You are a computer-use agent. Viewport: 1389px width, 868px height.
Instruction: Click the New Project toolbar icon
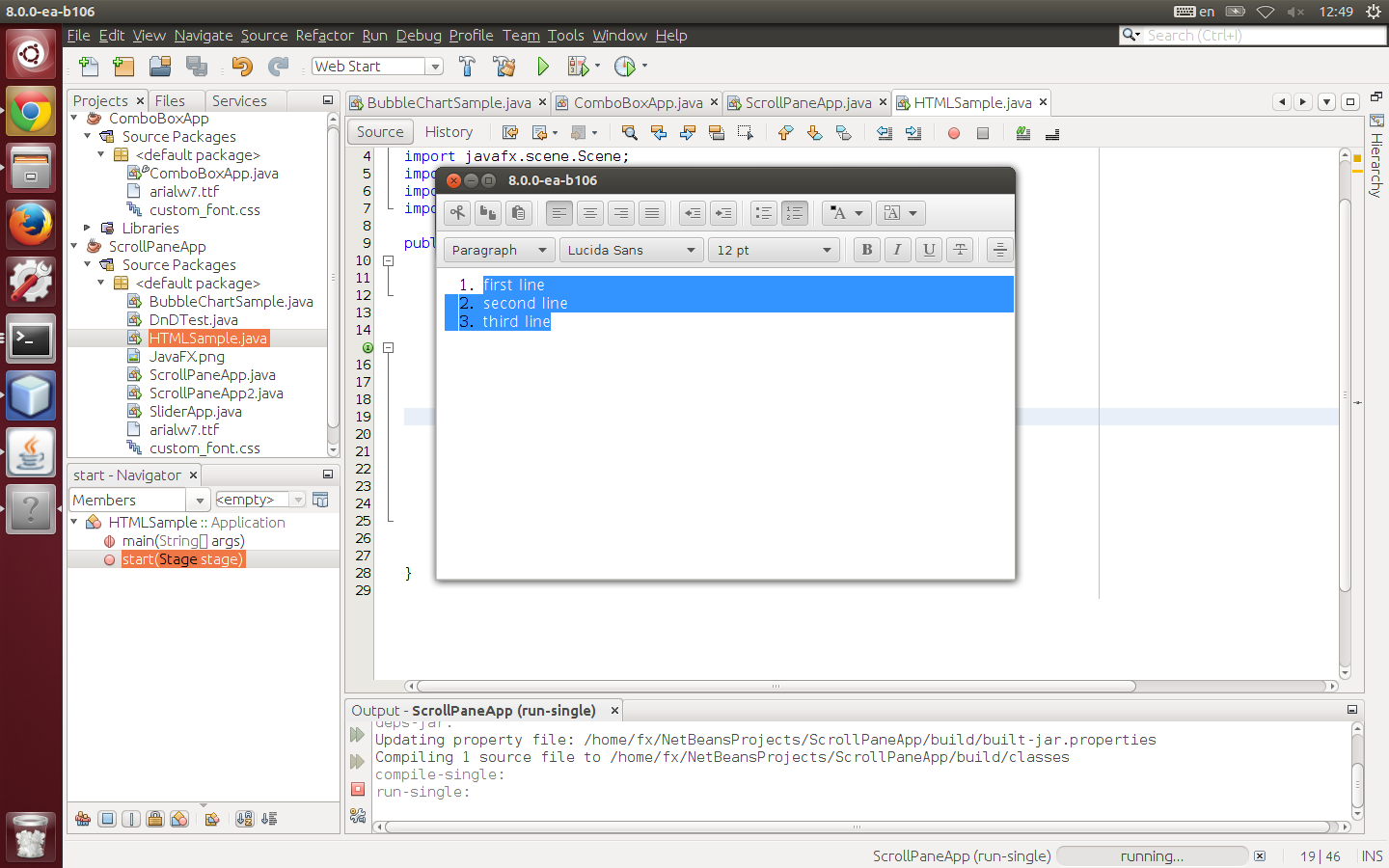(123, 67)
